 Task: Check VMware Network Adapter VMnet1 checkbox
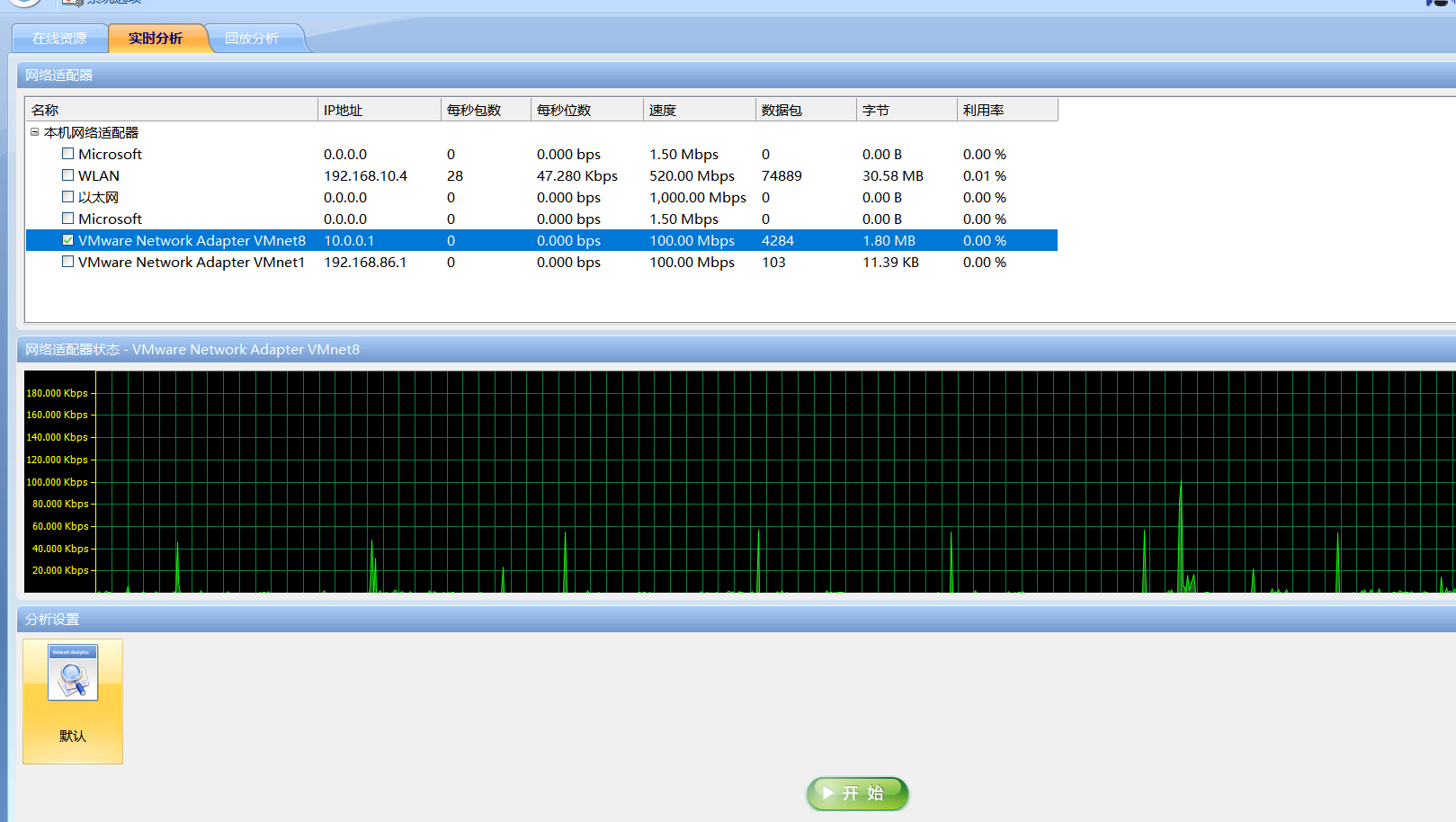click(x=67, y=262)
